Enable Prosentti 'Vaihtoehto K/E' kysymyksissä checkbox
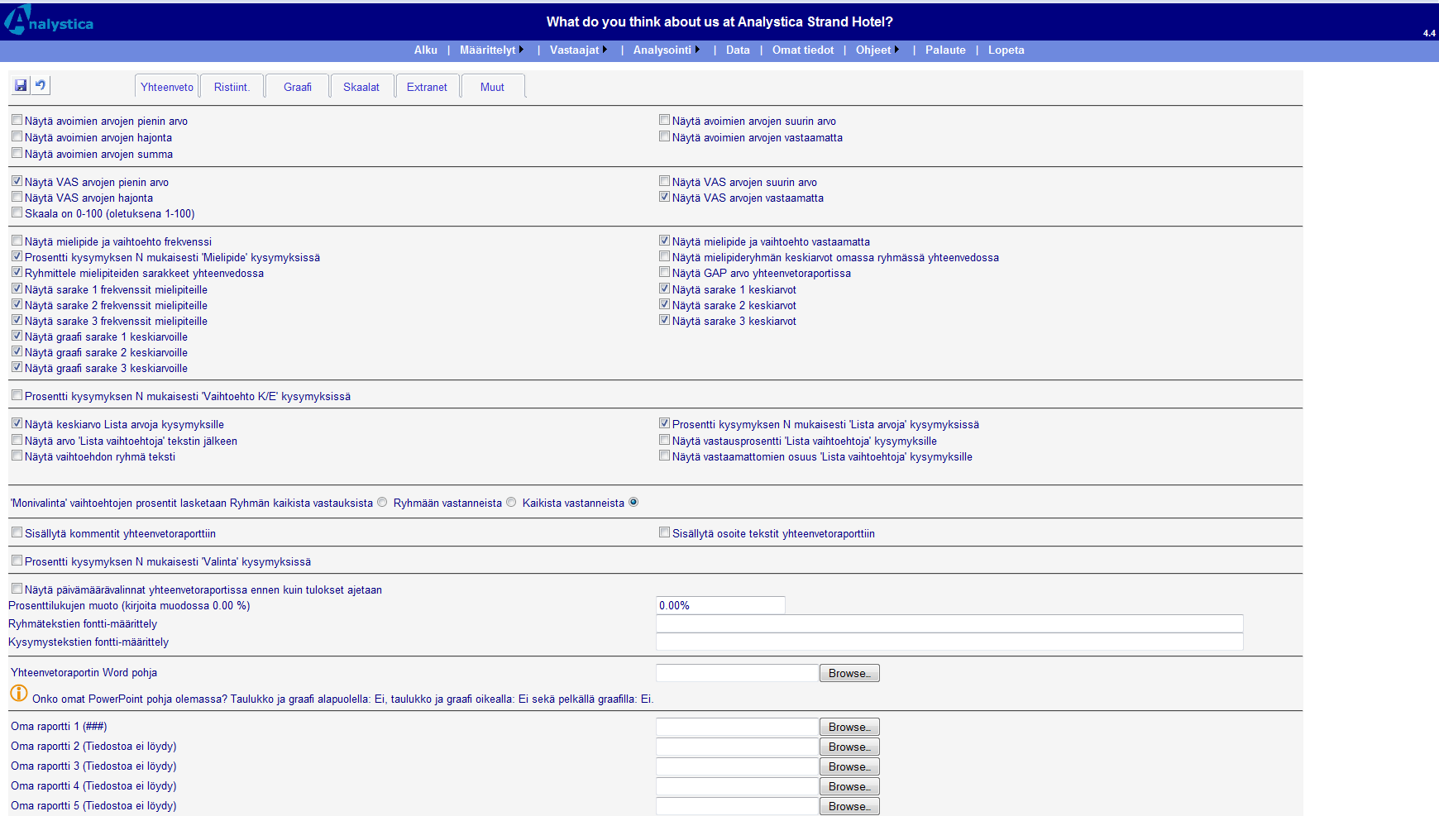 (17, 395)
